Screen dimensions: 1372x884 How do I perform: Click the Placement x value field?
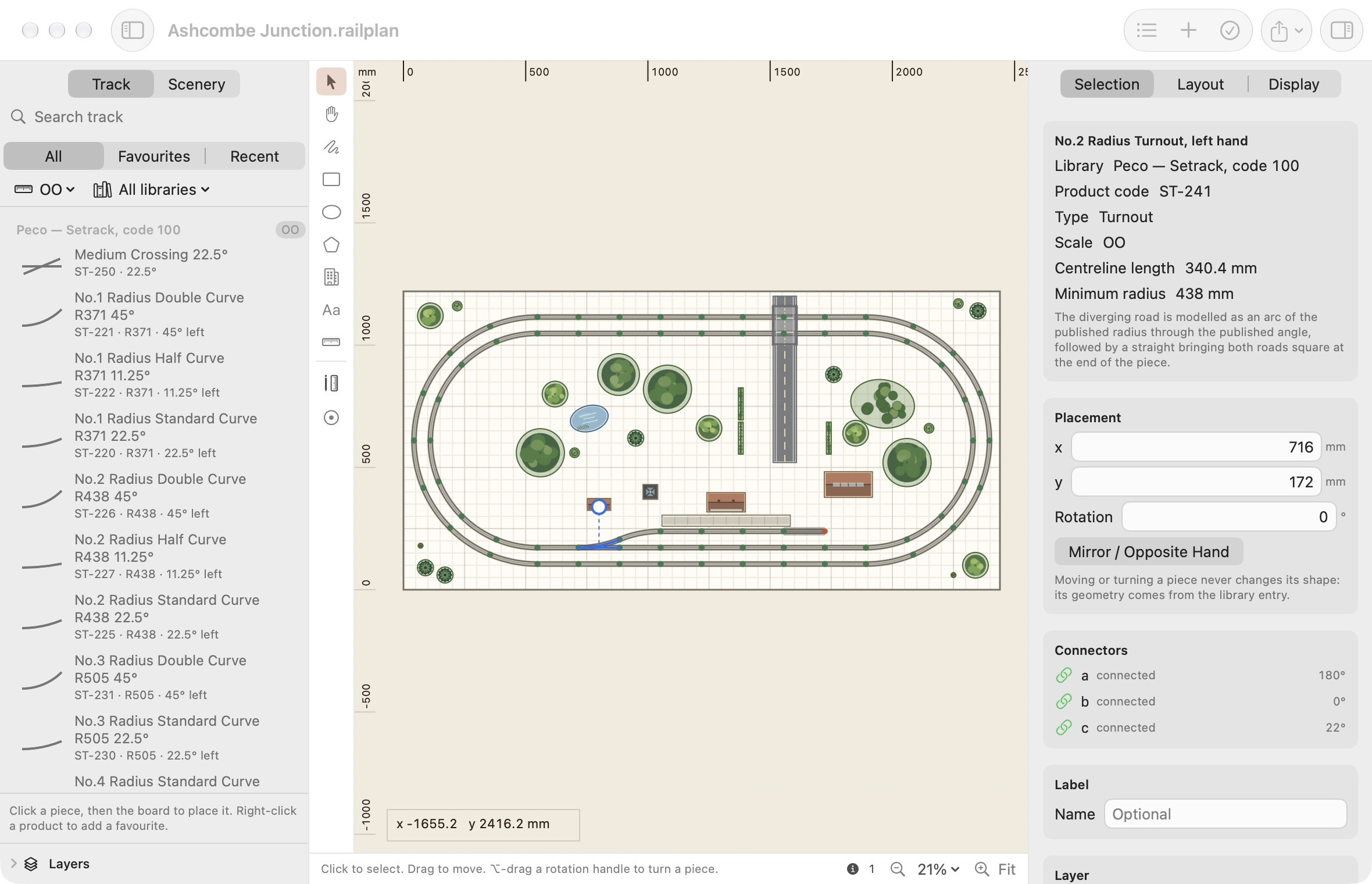[1196, 447]
